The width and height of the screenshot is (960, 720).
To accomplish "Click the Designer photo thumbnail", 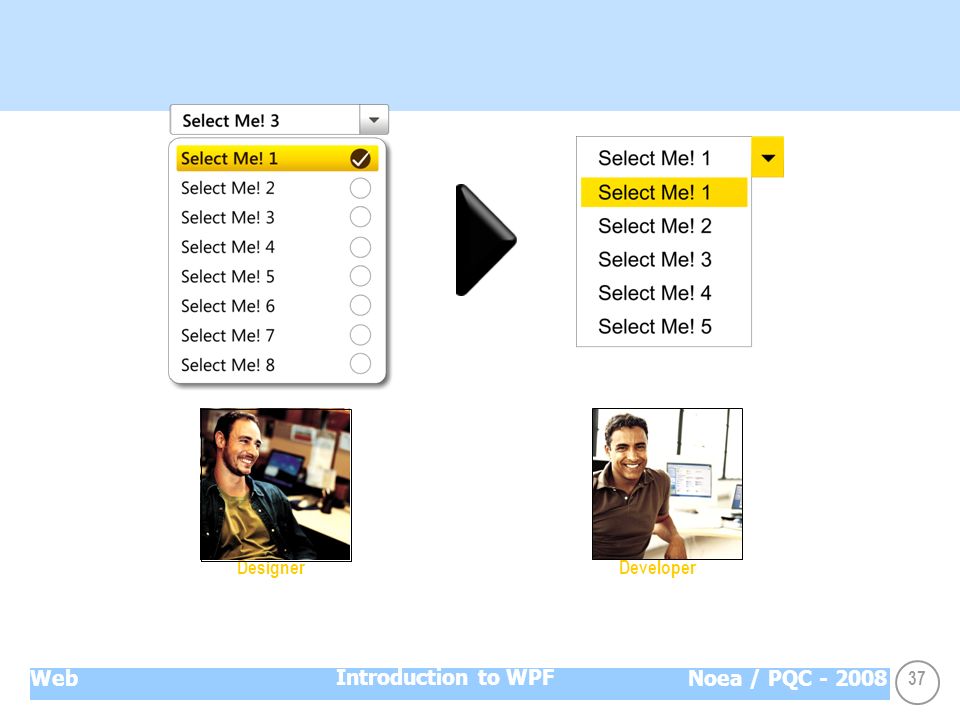I will pyautogui.click(x=276, y=485).
